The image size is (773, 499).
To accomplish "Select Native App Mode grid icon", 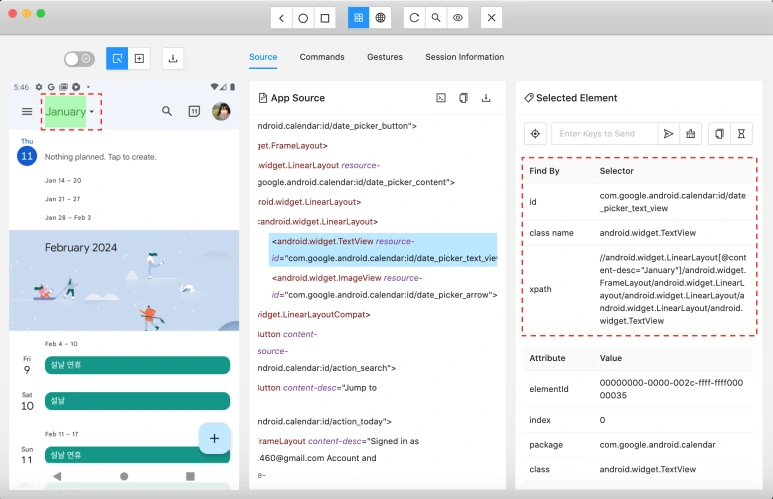I will click(358, 18).
